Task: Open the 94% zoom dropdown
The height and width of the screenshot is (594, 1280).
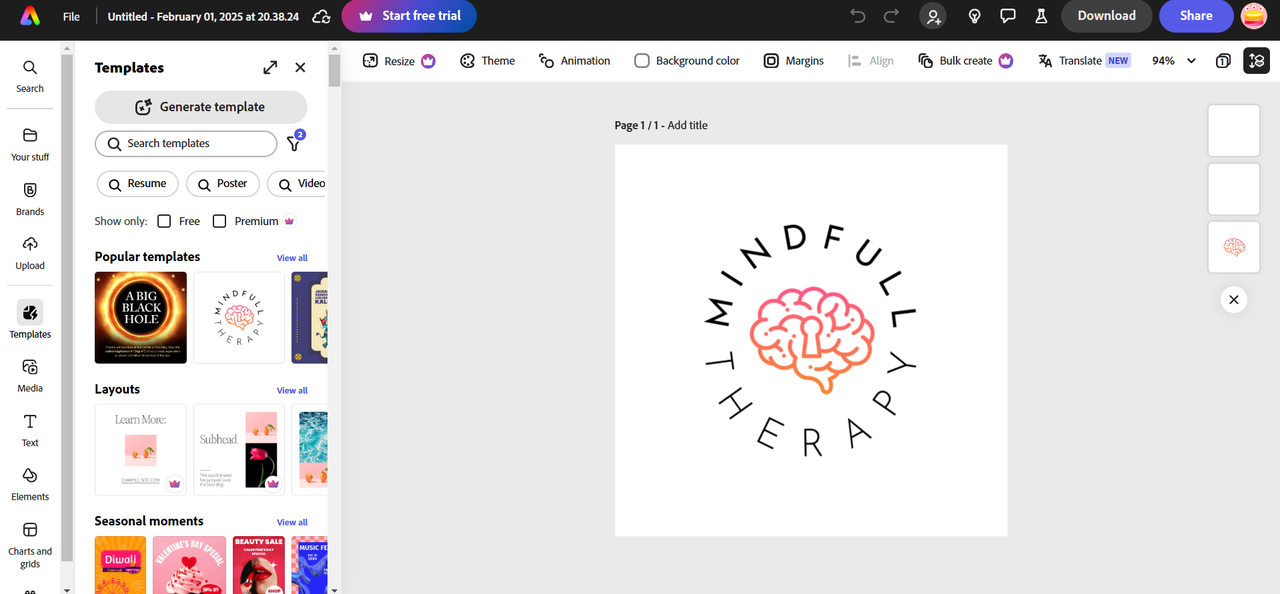Action: pyautogui.click(x=1174, y=61)
